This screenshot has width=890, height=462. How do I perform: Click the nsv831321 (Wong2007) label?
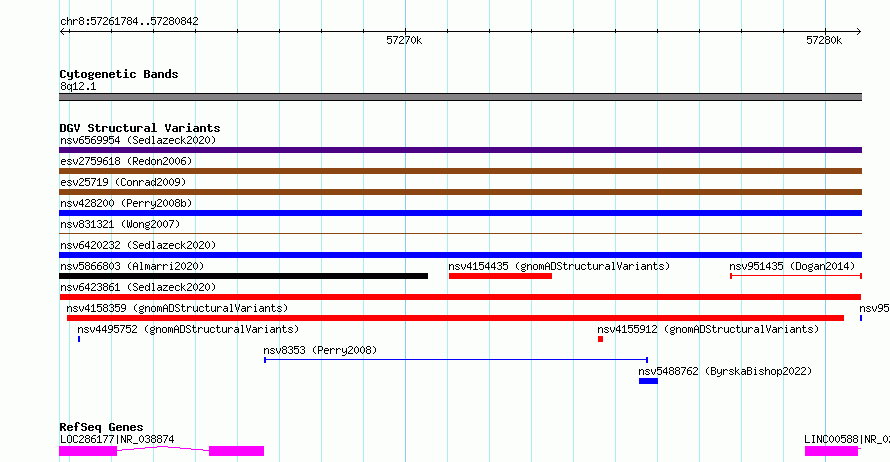[120, 224]
